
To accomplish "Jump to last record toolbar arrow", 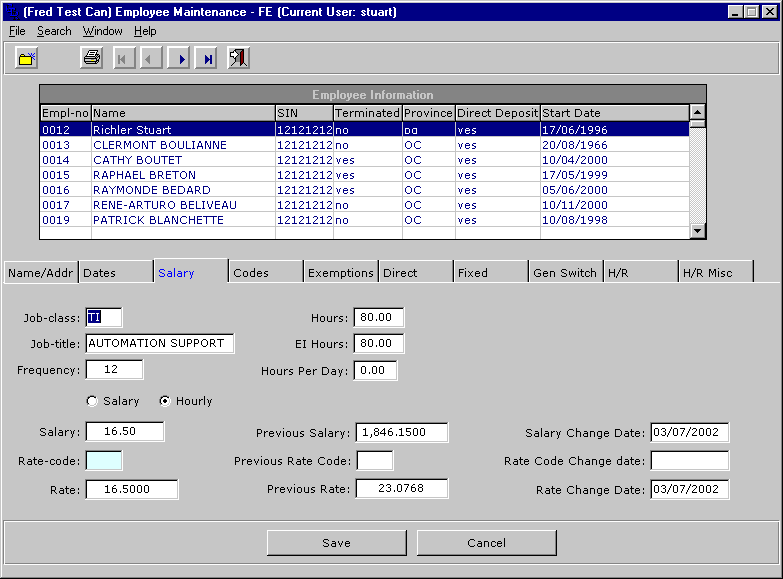I will click(207, 58).
